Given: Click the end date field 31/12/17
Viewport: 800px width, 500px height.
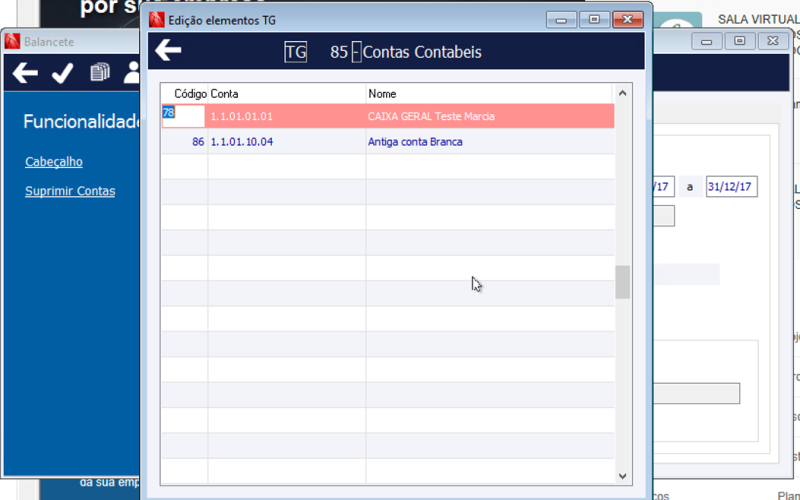Looking at the screenshot, I should [731, 187].
